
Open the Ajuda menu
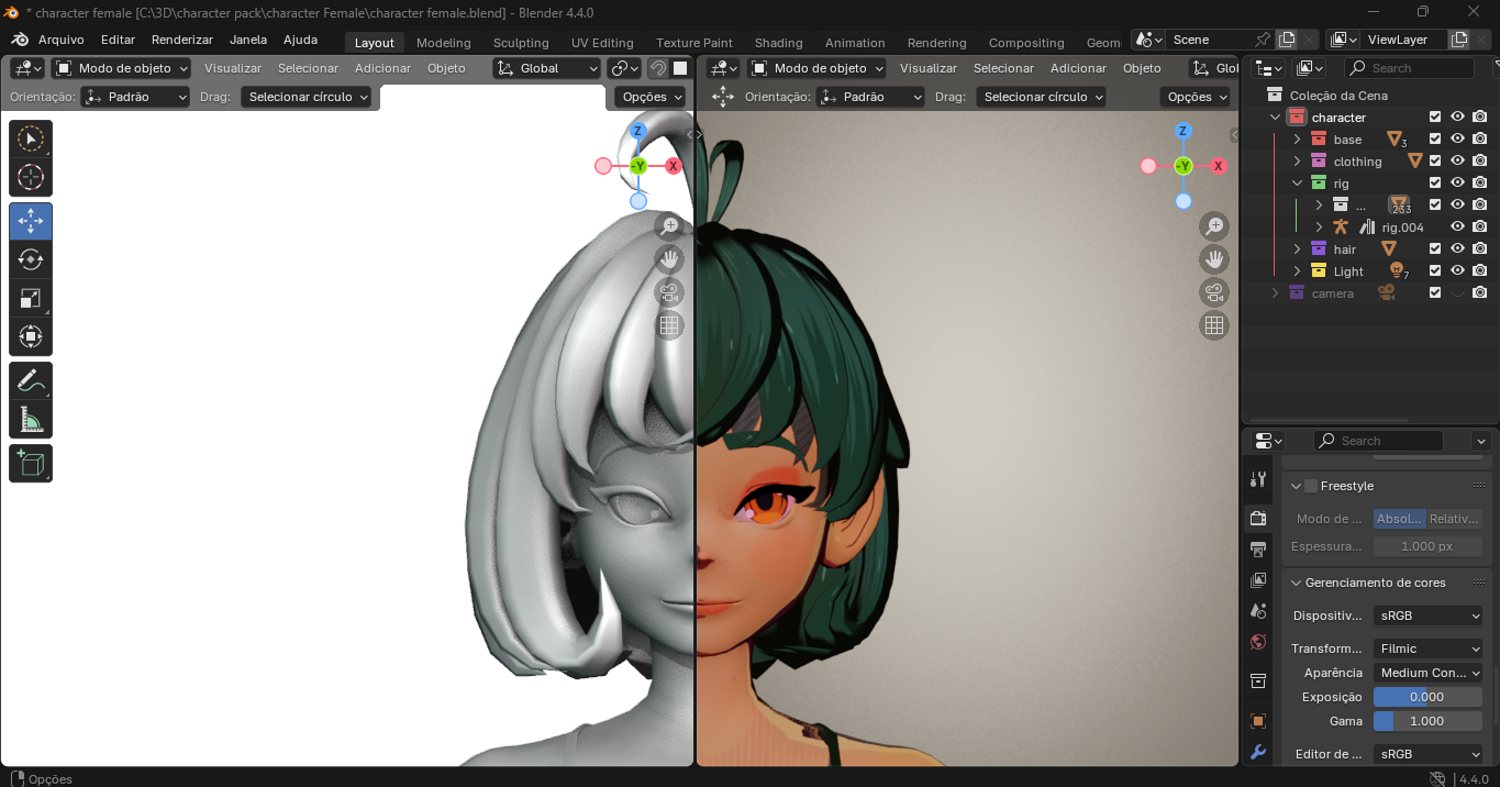pos(300,40)
